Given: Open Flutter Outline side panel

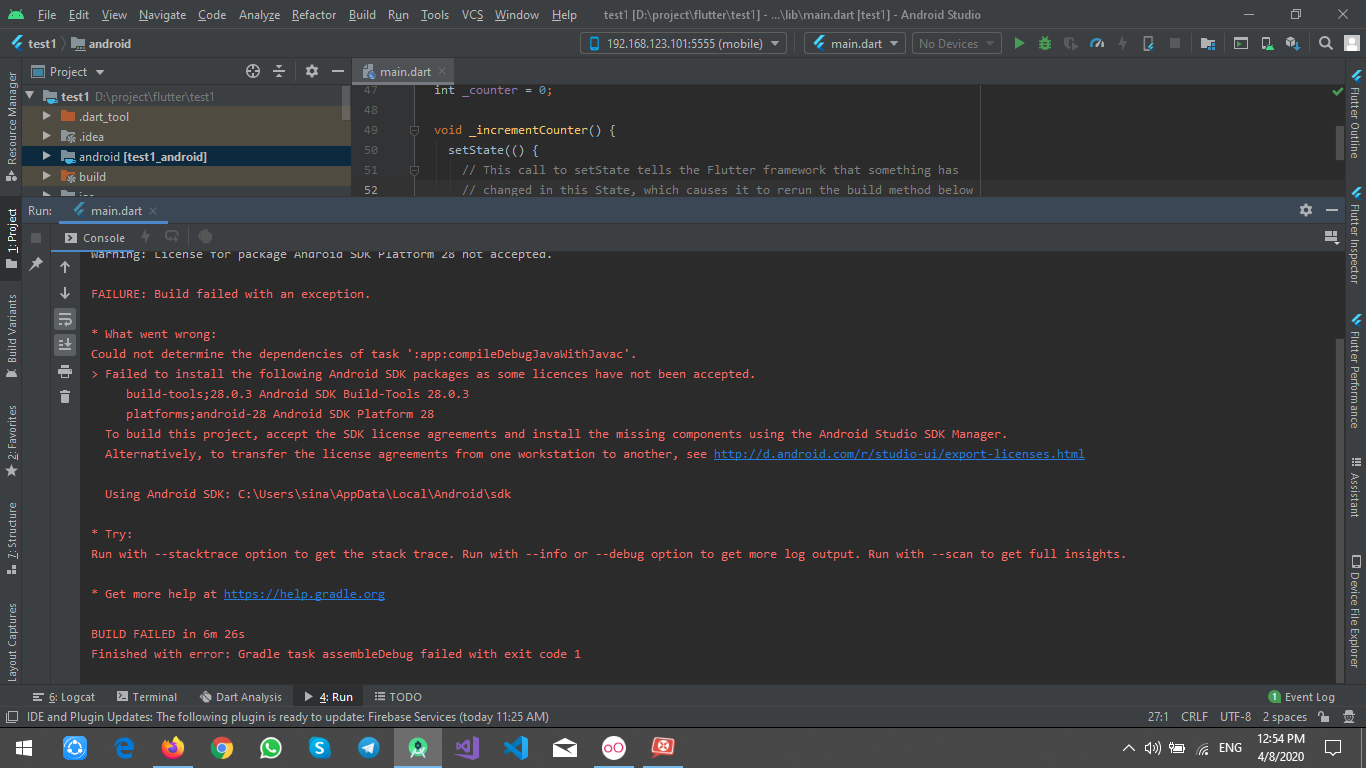Looking at the screenshot, I should [1355, 115].
